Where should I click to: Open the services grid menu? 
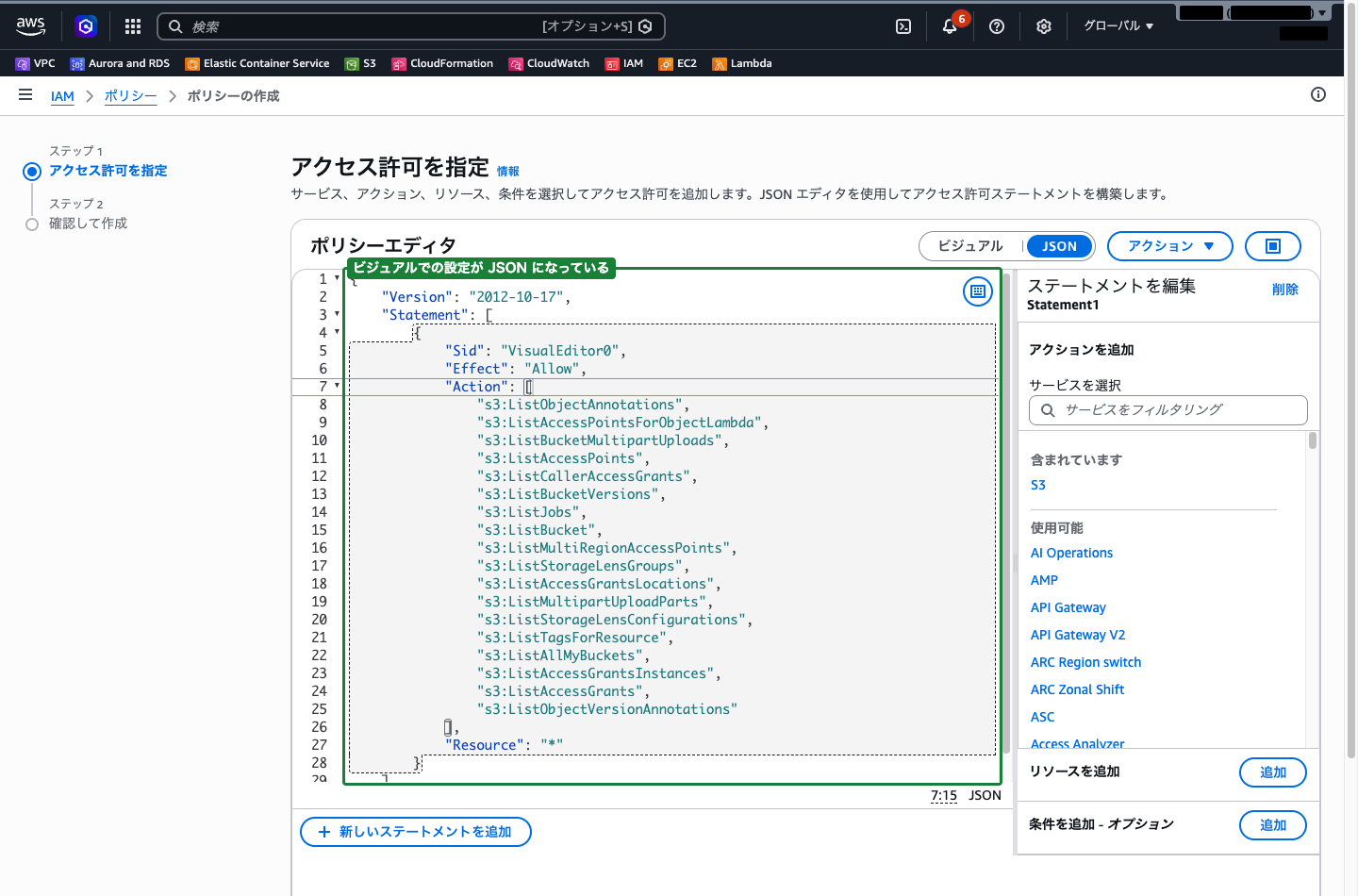coord(133,26)
